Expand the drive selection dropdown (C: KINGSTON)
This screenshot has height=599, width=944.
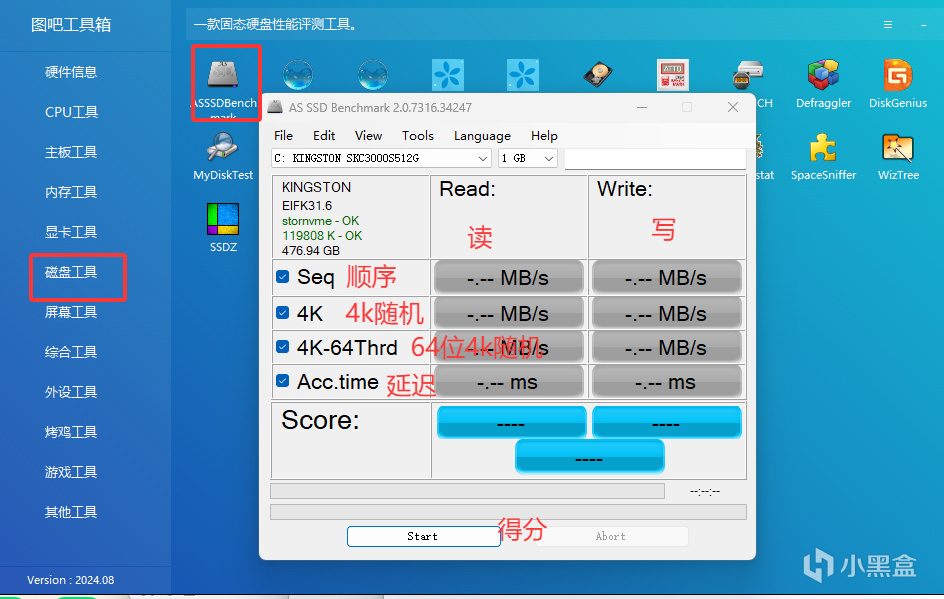483,158
